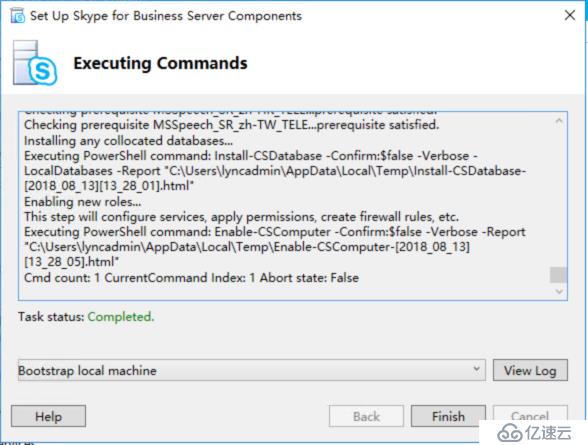
Task: Click the disabled Back button
Action: coord(366,416)
